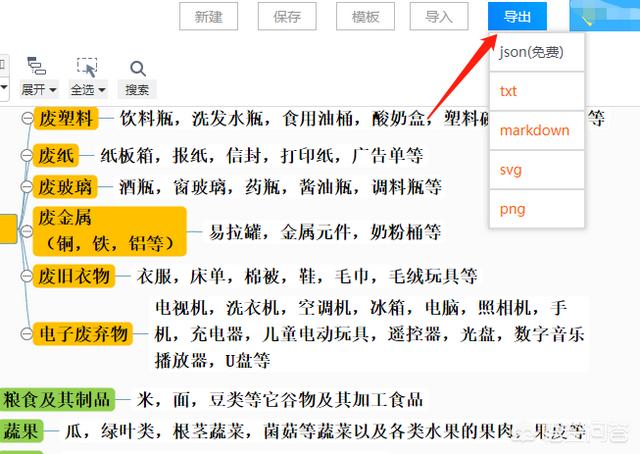
Task: Open the 全选 dropdown menu
Action: (x=90, y=89)
